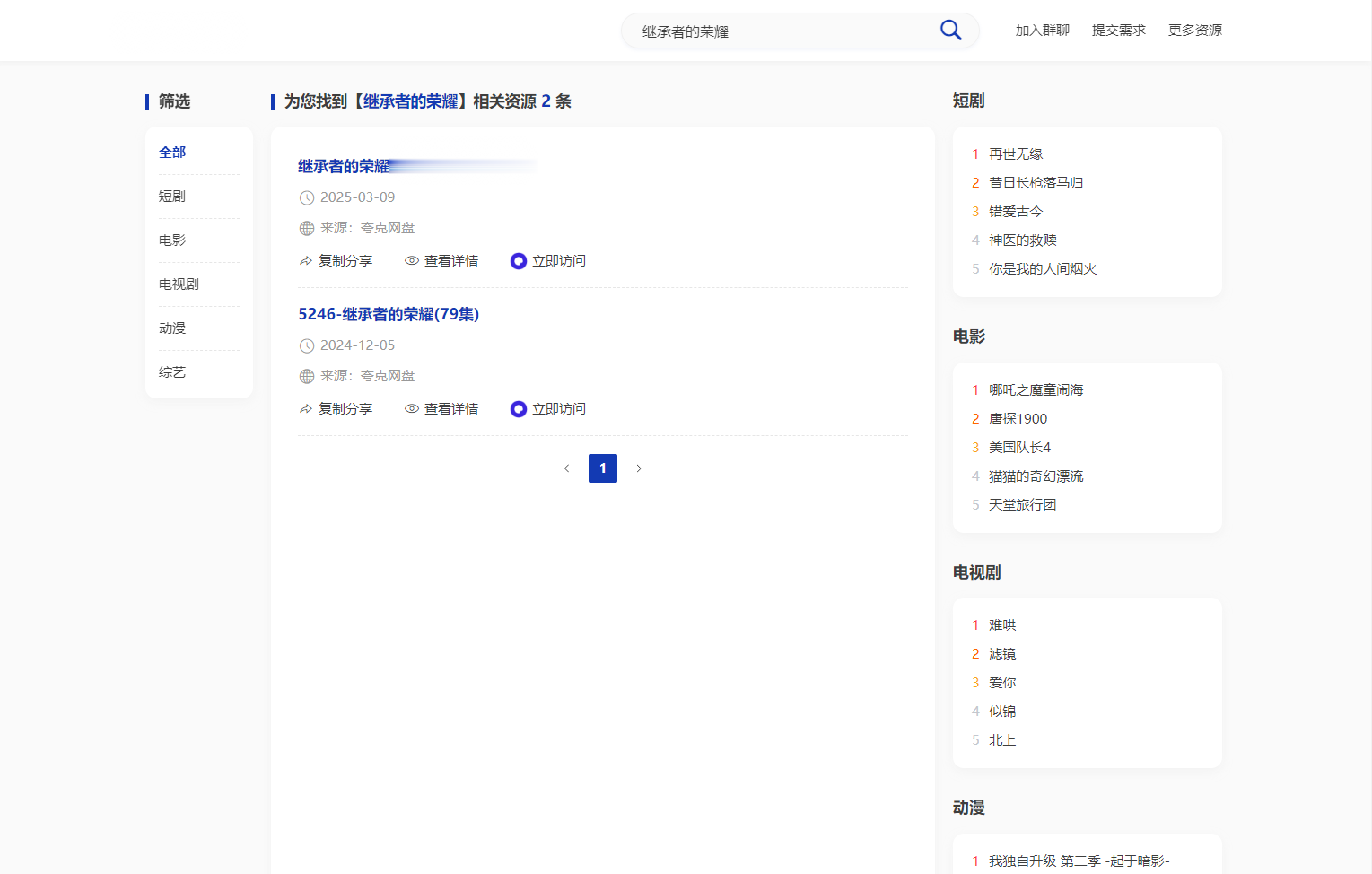This screenshot has height=874, width=1372.
Task: Click the share icon on the second result
Action: (x=304, y=408)
